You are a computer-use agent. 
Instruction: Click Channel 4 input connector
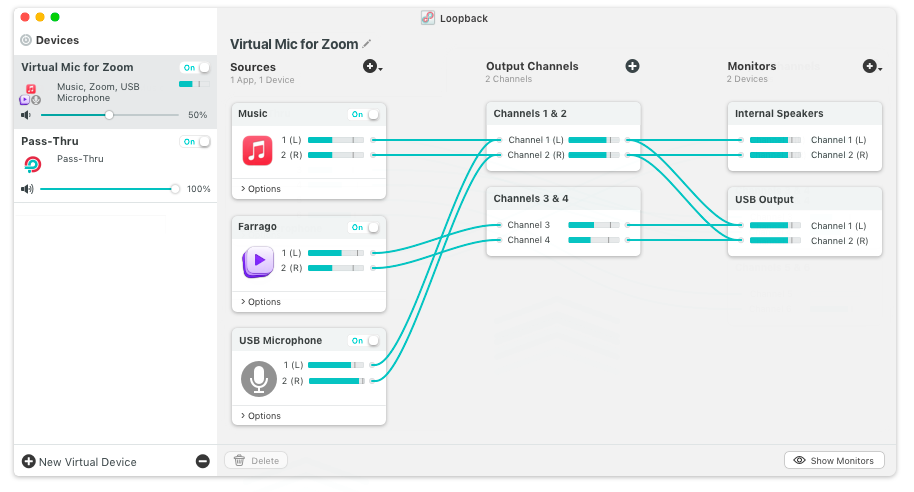[500, 240]
